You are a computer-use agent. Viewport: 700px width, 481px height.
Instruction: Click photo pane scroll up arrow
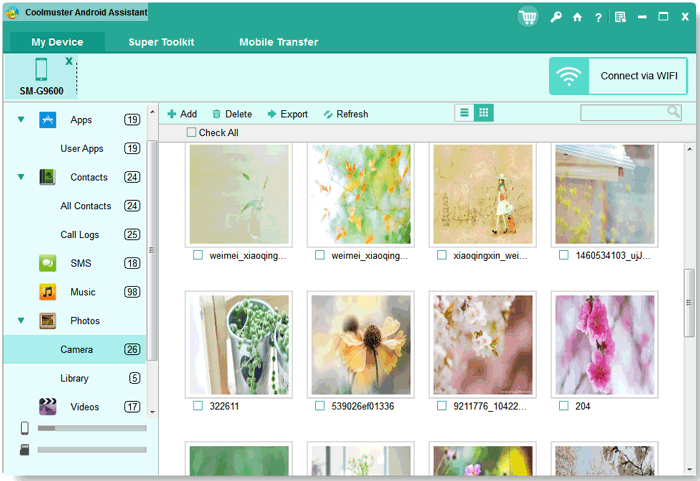[689, 149]
